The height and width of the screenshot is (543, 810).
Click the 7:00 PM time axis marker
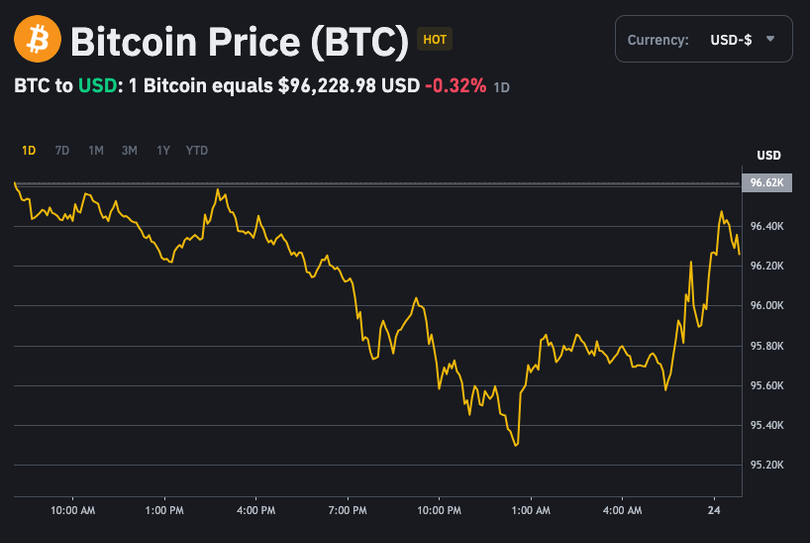coord(347,511)
